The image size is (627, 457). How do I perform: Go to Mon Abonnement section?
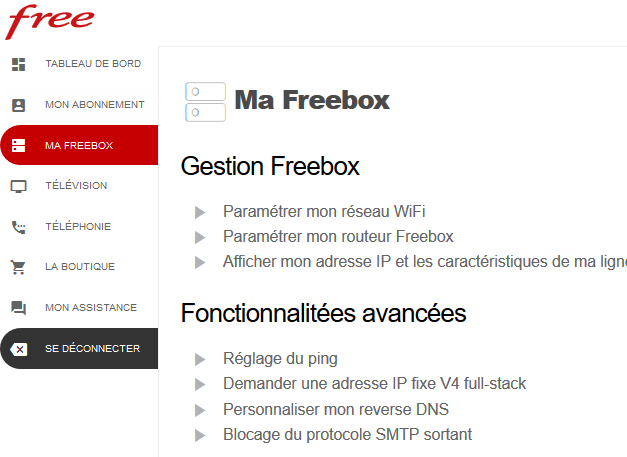pyautogui.click(x=95, y=105)
